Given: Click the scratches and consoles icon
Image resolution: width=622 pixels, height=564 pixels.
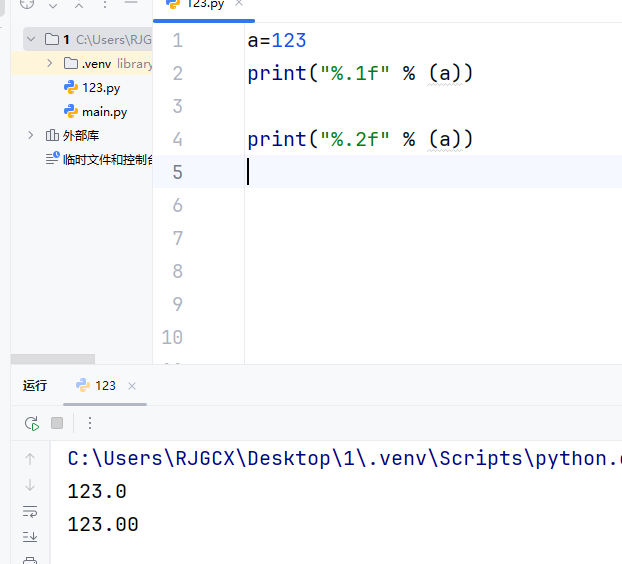Looking at the screenshot, I should pyautogui.click(x=52, y=158).
